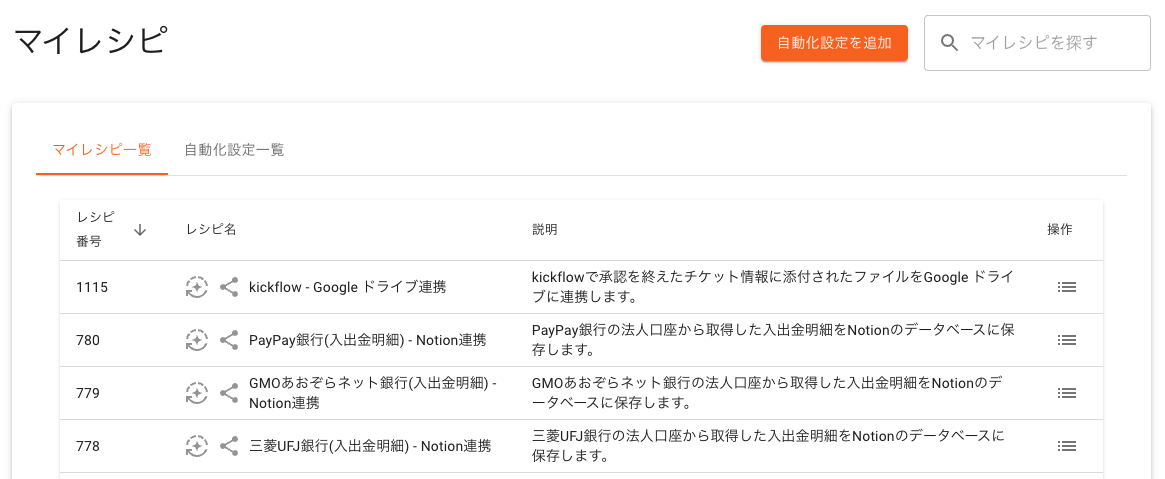Click the レシピ名 column header
1165x479 pixels.
(211, 230)
